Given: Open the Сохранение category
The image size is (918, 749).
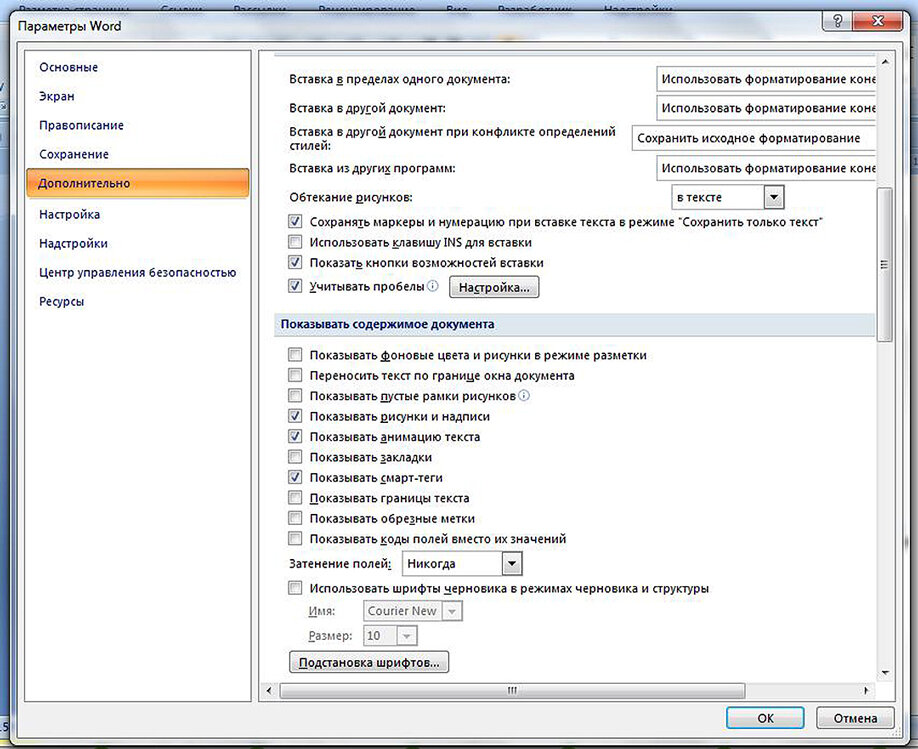Looking at the screenshot, I should 74,155.
